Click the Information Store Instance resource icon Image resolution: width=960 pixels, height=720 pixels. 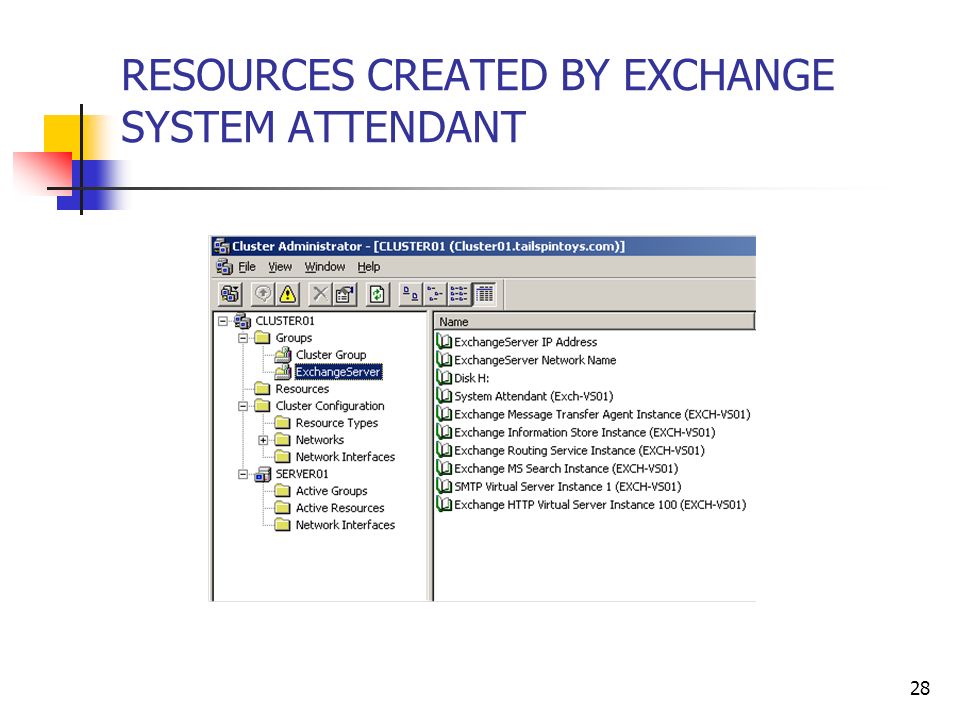[444, 432]
